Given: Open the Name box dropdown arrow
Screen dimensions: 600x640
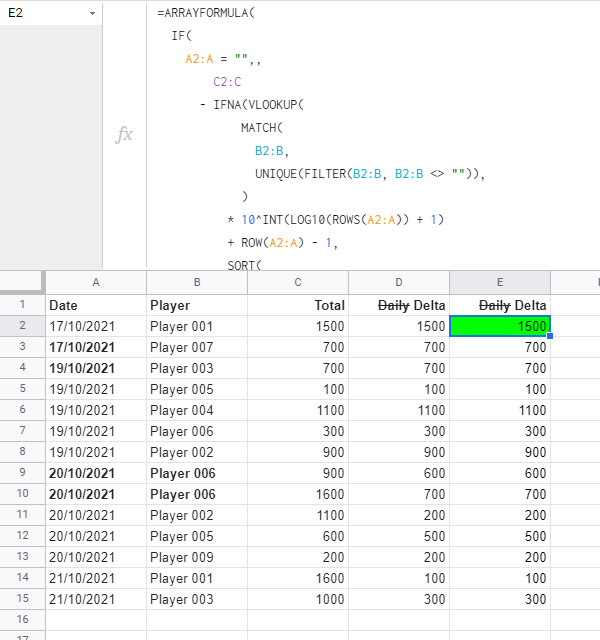Looking at the screenshot, I should tap(93, 13).
